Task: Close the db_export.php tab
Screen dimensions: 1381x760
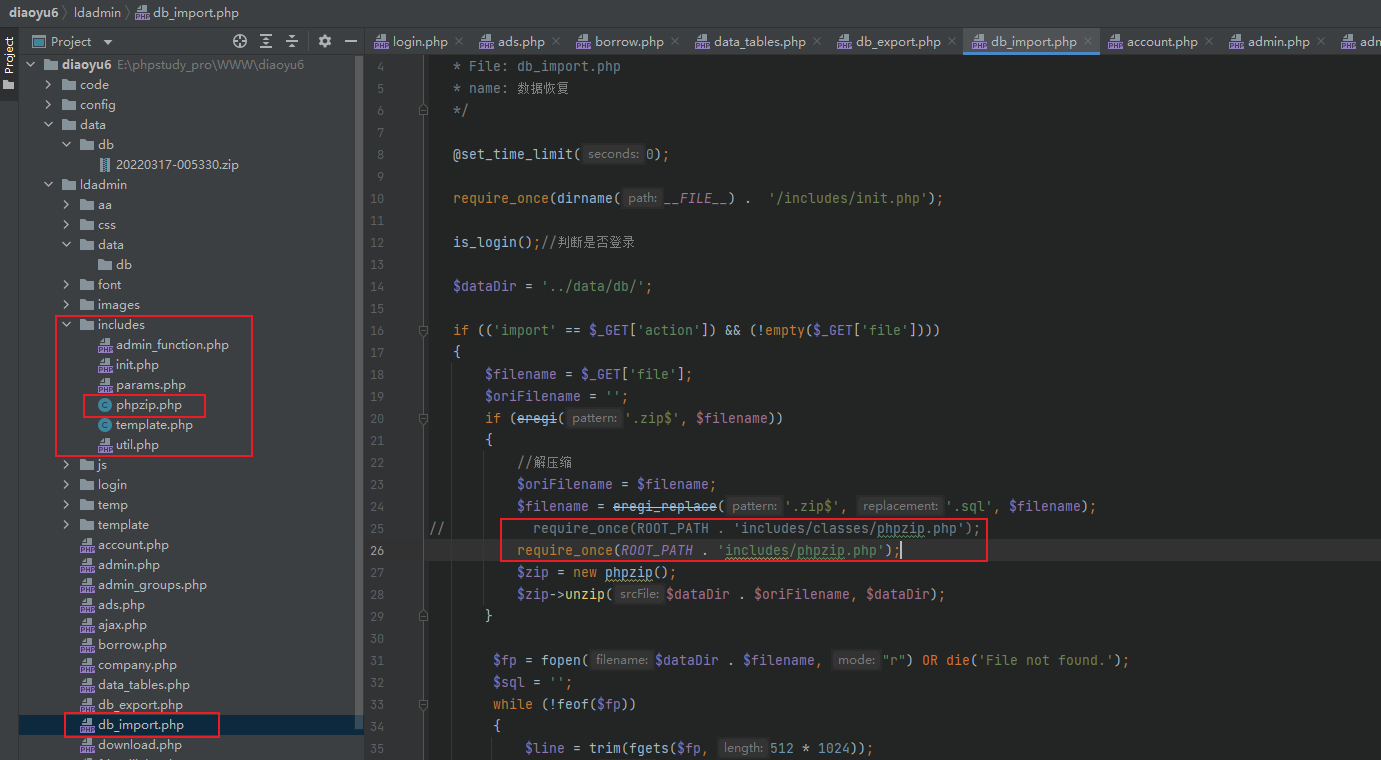Action: [951, 41]
